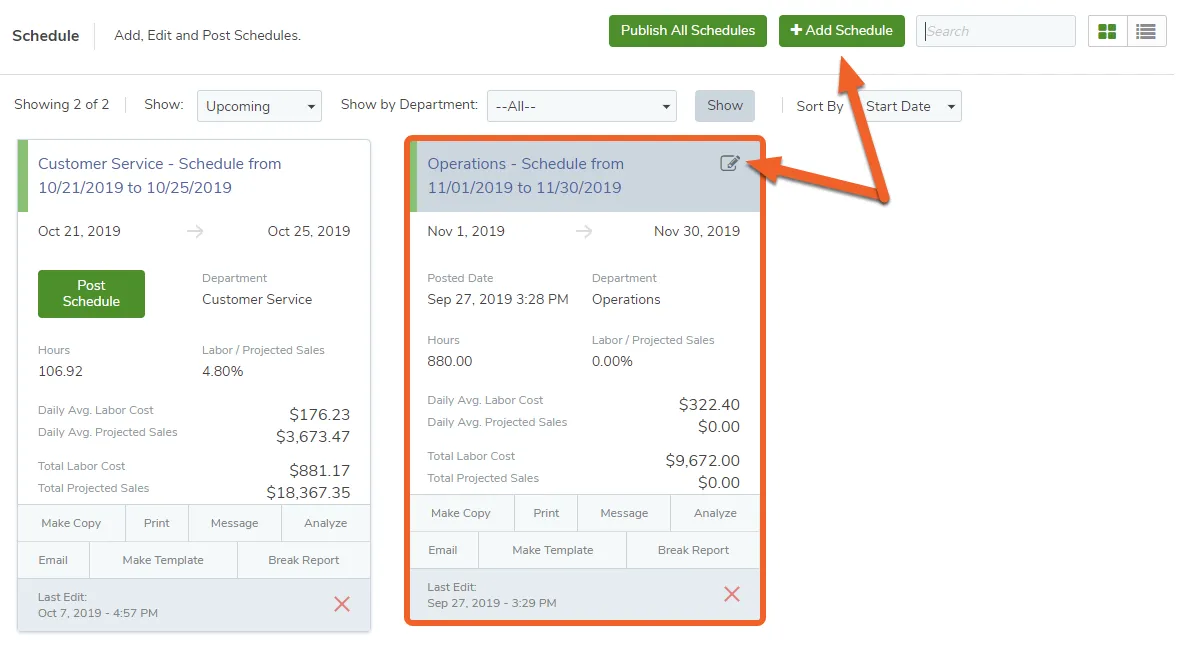Analyze the Customer Service schedule
The height and width of the screenshot is (655, 1180).
[326, 523]
